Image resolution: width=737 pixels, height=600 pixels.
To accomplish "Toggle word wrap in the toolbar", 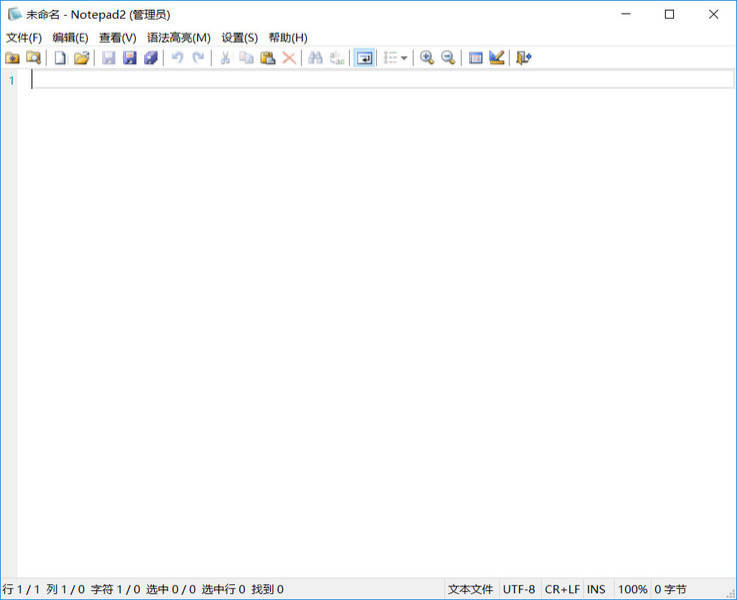I will (364, 58).
